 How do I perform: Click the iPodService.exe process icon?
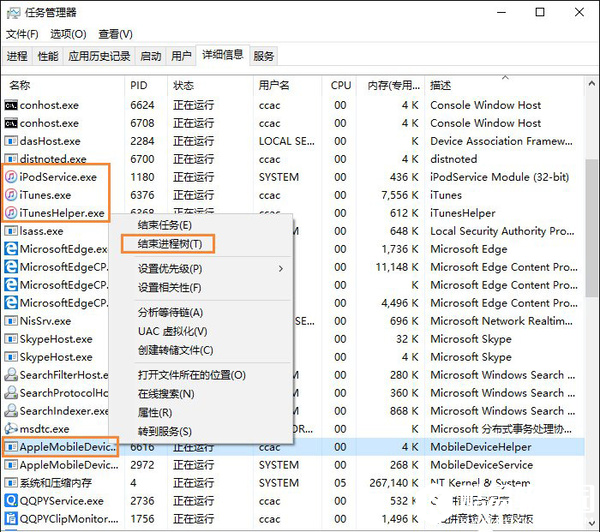tap(11, 177)
